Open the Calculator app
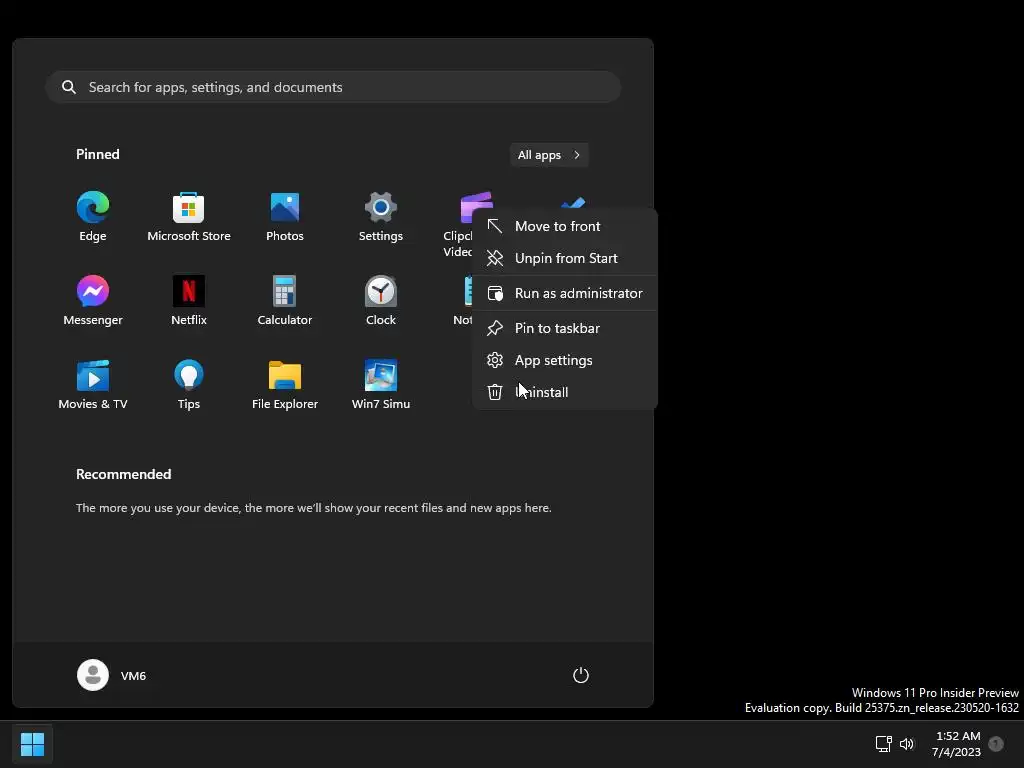Viewport: 1024px width, 768px height. (285, 301)
